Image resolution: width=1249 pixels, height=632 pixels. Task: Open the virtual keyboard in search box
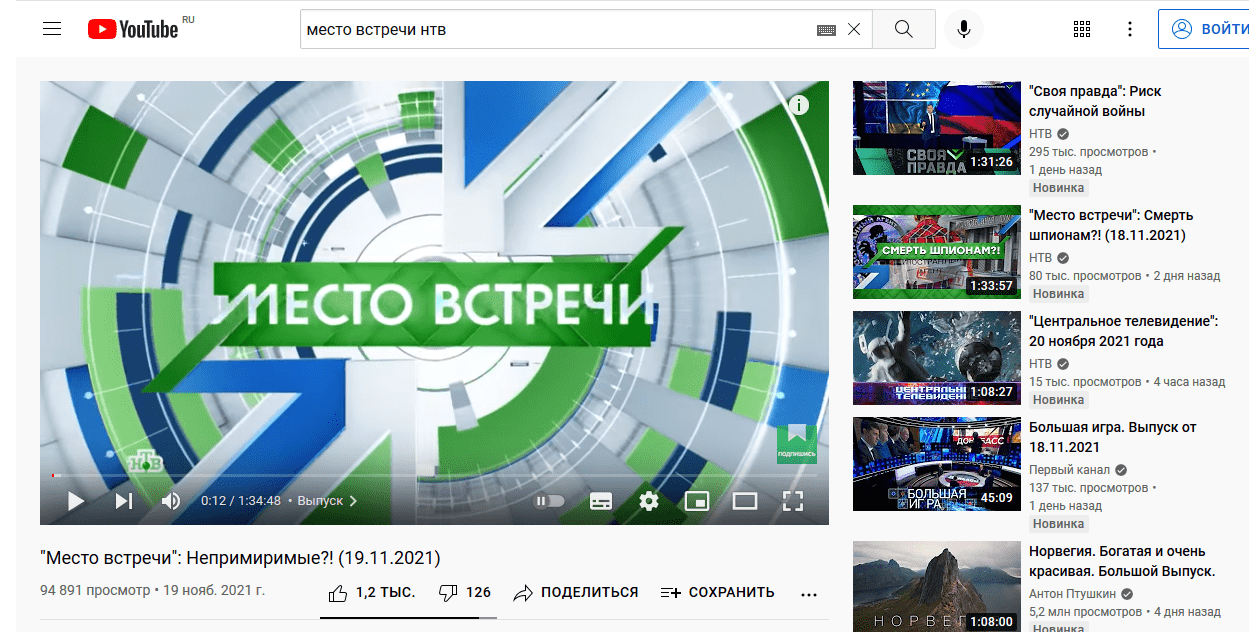825,30
